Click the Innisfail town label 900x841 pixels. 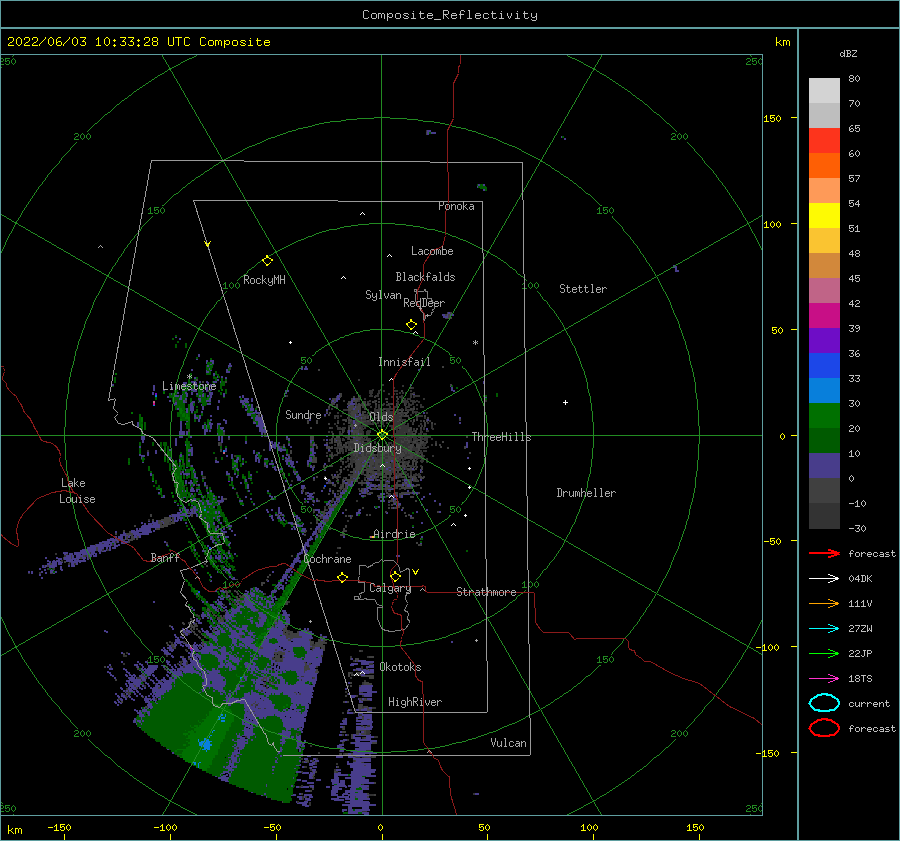pos(404,362)
